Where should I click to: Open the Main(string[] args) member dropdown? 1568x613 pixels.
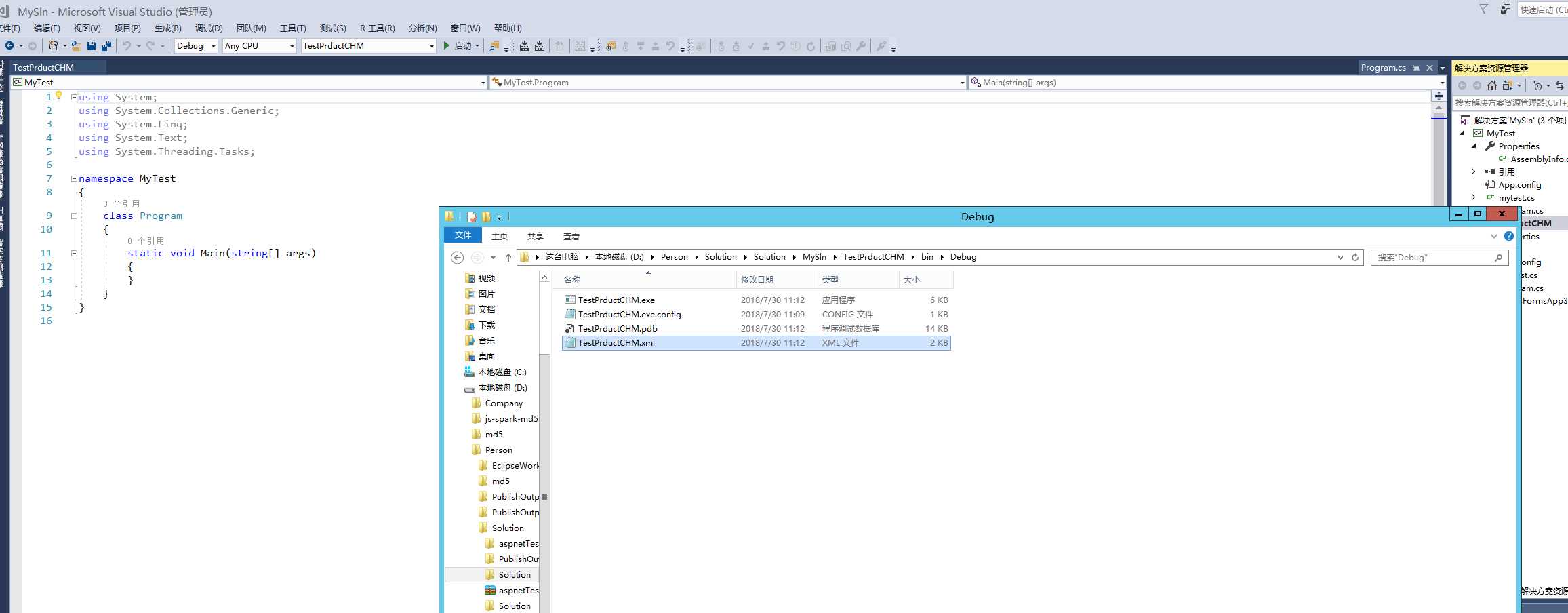click(x=1441, y=83)
